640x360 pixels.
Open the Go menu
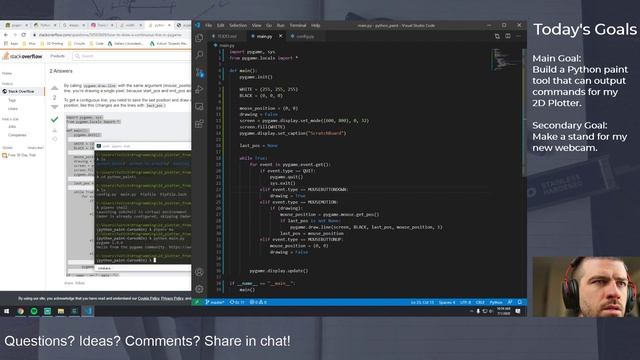[x=269, y=25]
